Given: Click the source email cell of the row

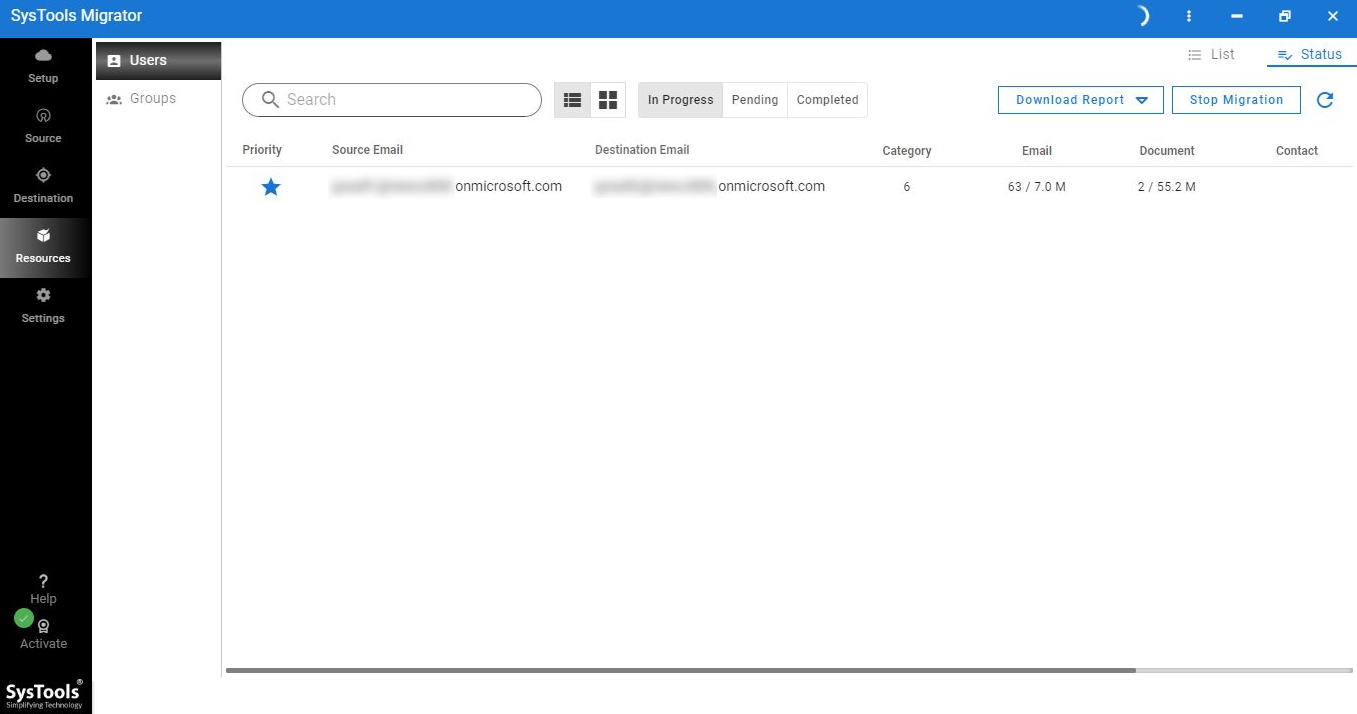Looking at the screenshot, I should 447,186.
